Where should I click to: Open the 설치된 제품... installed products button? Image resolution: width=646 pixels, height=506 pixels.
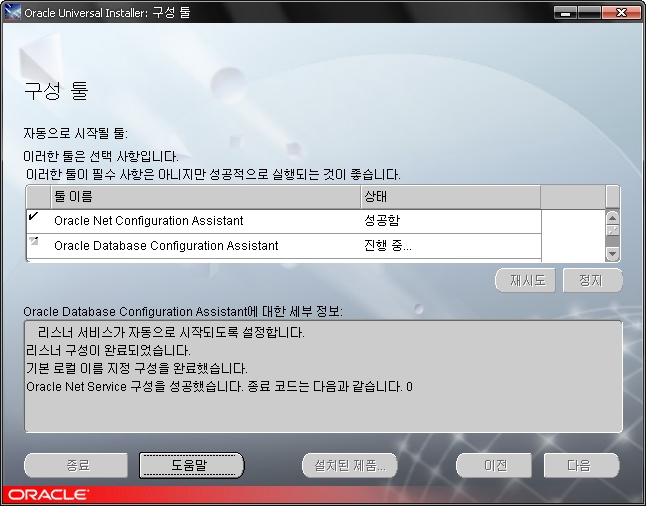350,465
